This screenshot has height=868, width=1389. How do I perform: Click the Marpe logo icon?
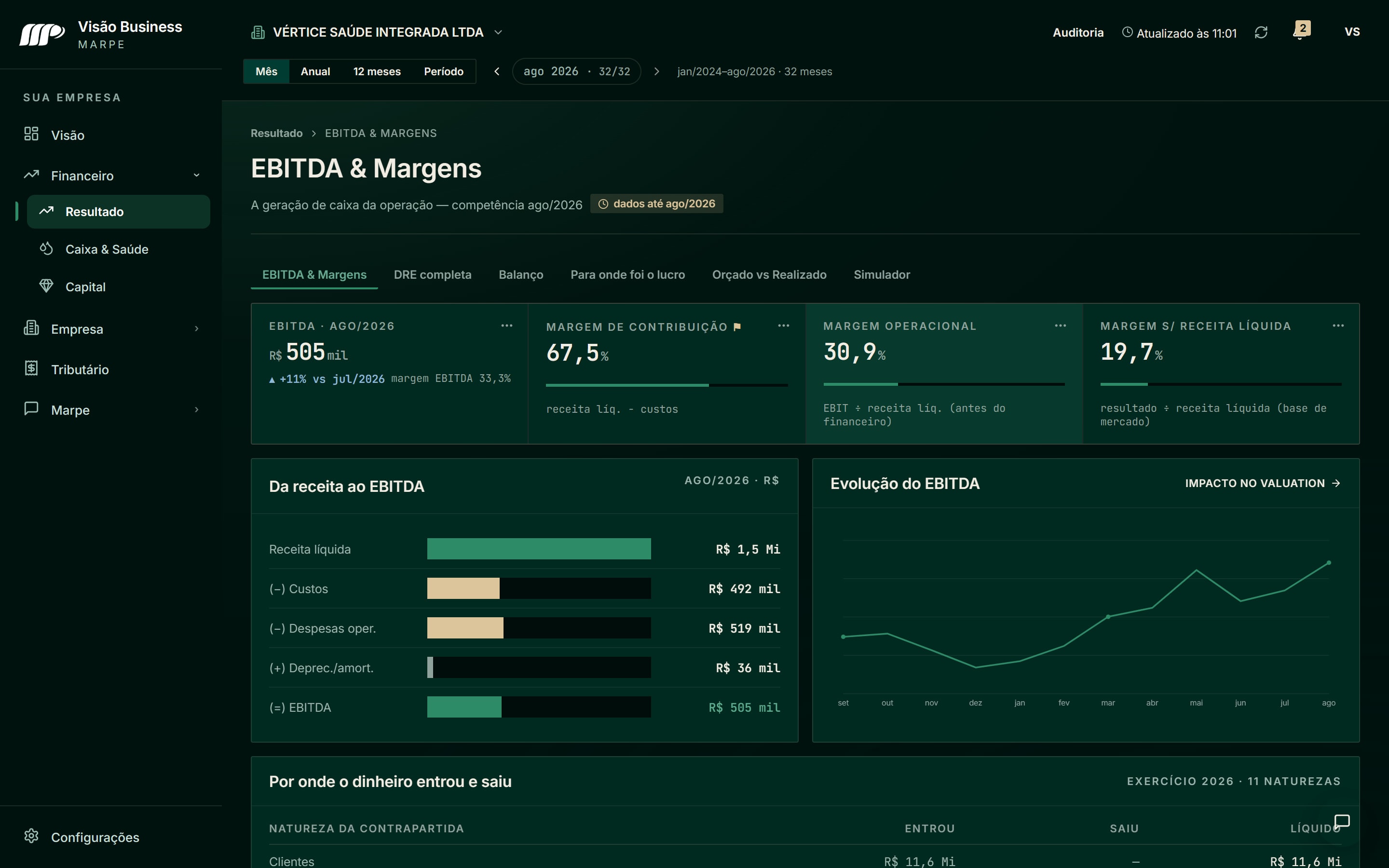[x=42, y=34]
